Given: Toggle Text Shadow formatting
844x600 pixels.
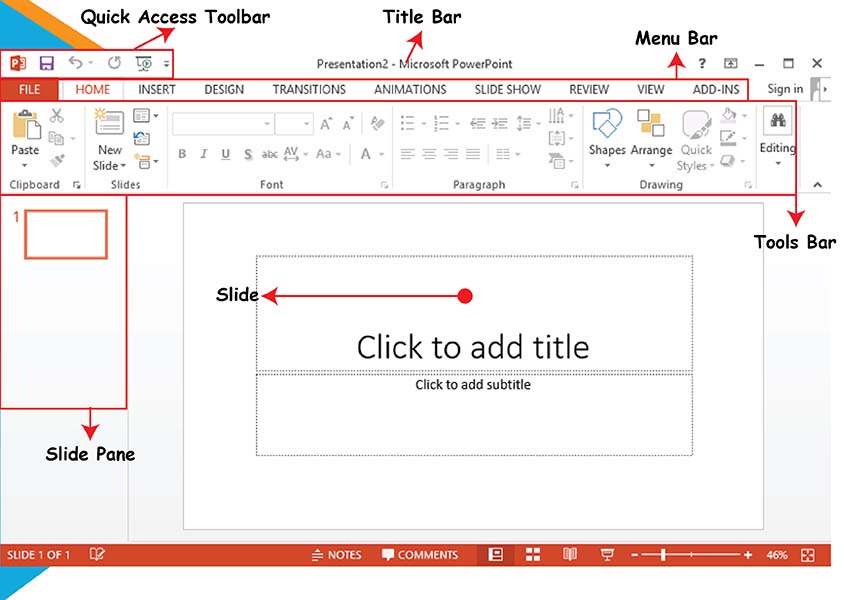Looking at the screenshot, I should [x=248, y=155].
